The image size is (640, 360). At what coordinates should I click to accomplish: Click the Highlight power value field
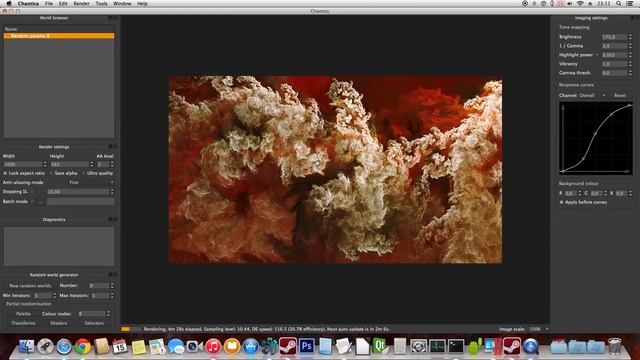tap(614, 55)
